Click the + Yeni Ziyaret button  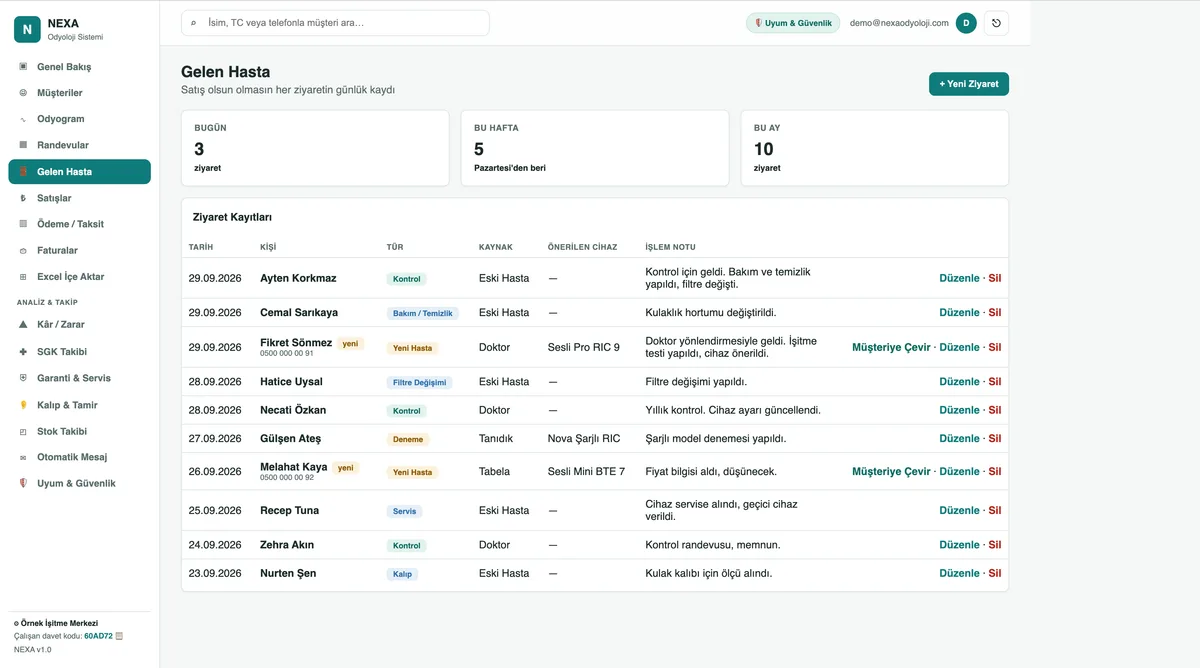pos(969,84)
